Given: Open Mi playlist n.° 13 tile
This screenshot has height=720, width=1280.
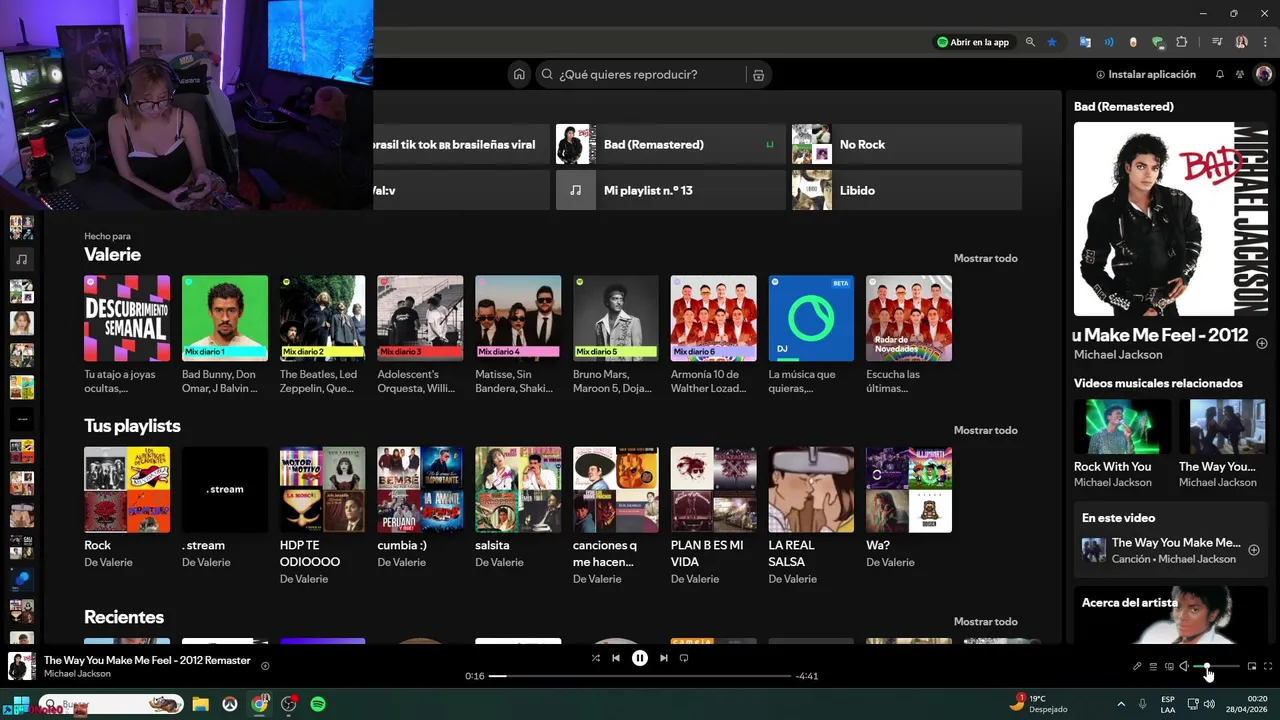Looking at the screenshot, I should [670, 190].
